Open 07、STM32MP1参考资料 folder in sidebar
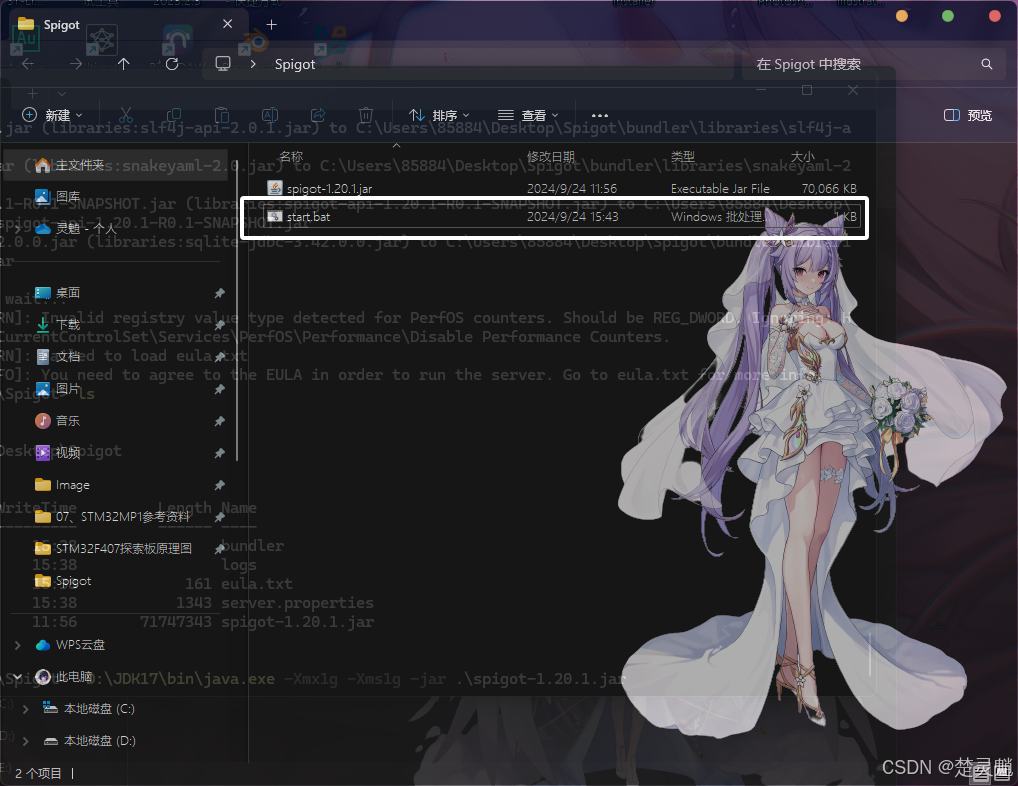 point(112,517)
